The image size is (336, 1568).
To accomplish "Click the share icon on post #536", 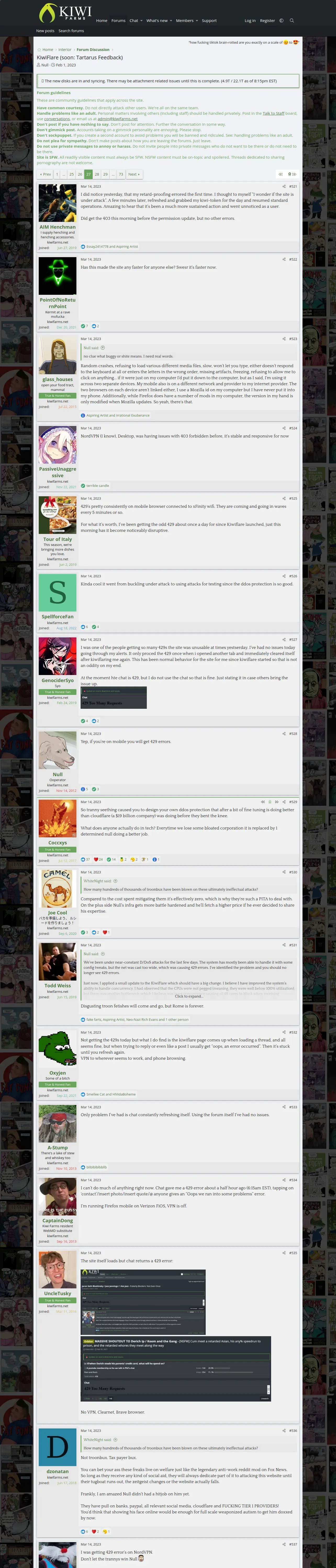I will point(284,1431).
